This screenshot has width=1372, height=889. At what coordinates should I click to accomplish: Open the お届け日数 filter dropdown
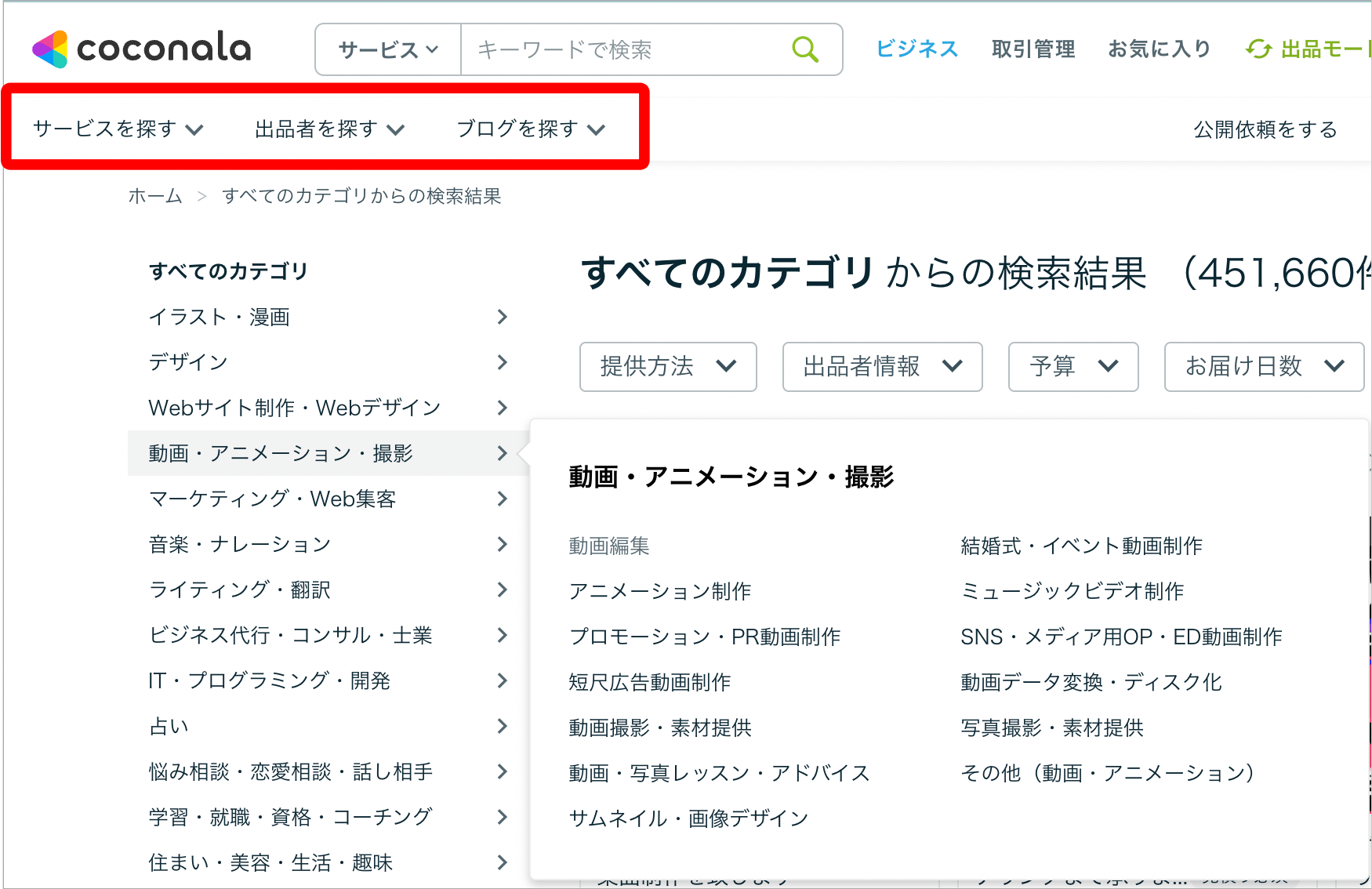tap(1264, 366)
